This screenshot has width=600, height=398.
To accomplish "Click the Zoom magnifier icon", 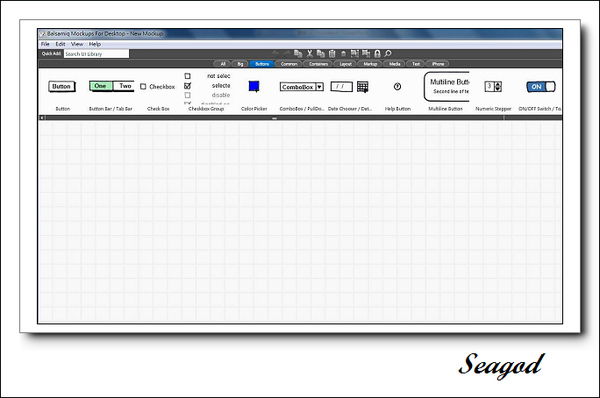I will coord(388,54).
